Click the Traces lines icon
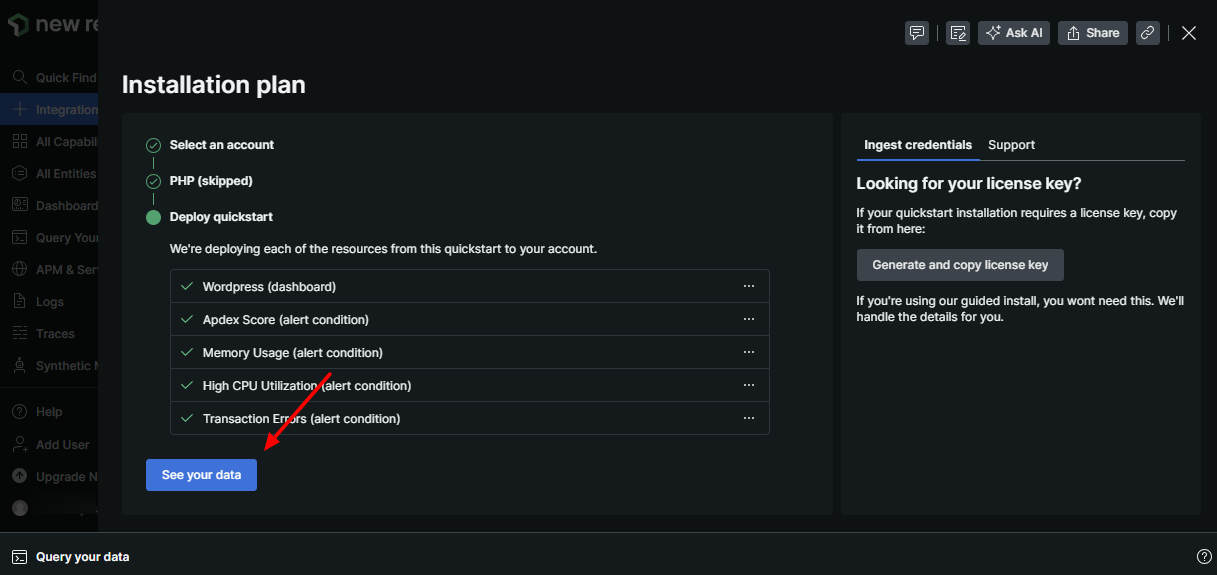Screen dimensions: 1217x575 (x=19, y=334)
